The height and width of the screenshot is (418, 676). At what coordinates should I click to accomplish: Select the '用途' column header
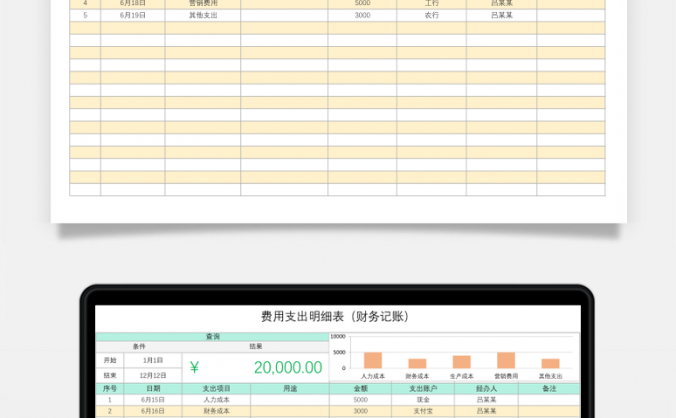[x=290, y=388]
